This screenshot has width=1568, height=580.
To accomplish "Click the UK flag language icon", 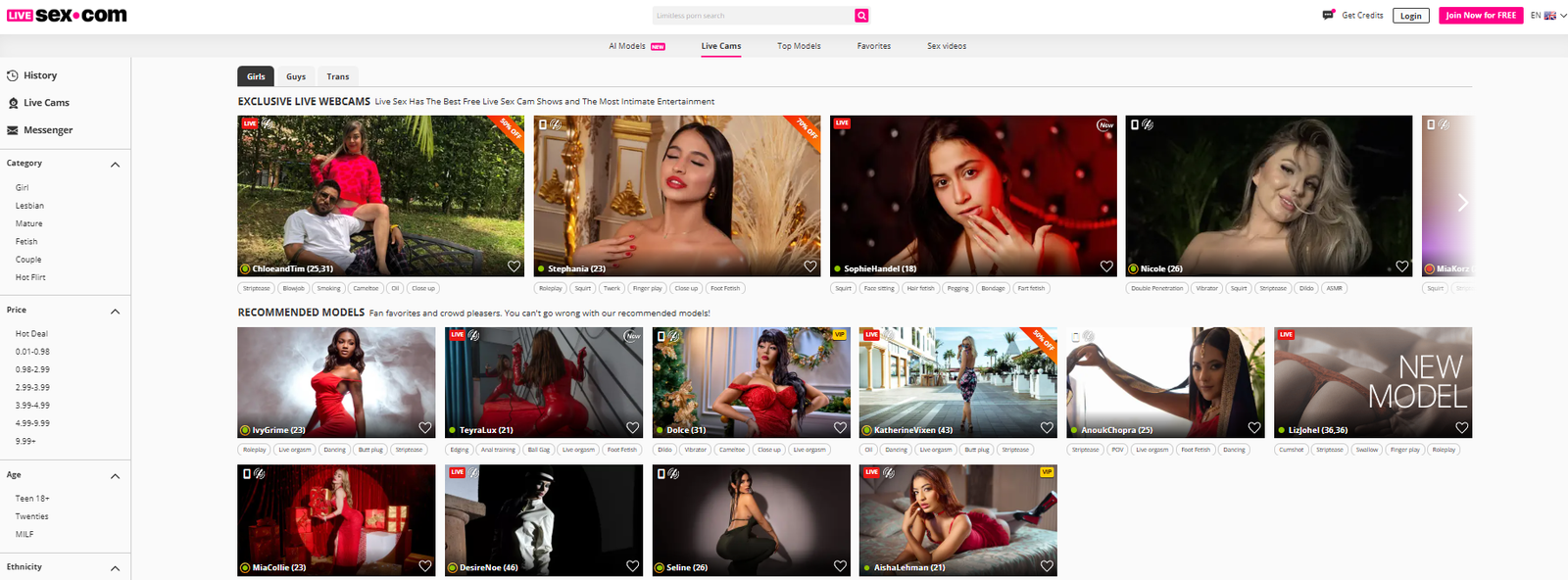I will pyautogui.click(x=1550, y=16).
